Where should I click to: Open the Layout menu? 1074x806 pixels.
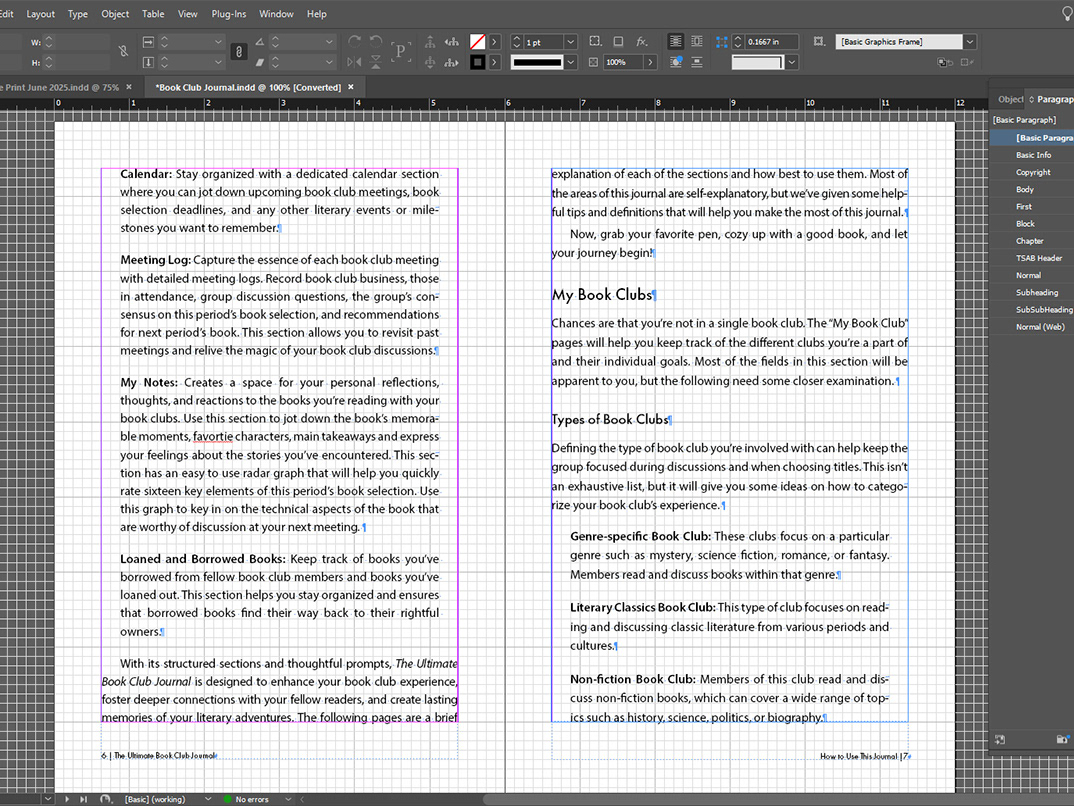pyautogui.click(x=40, y=14)
